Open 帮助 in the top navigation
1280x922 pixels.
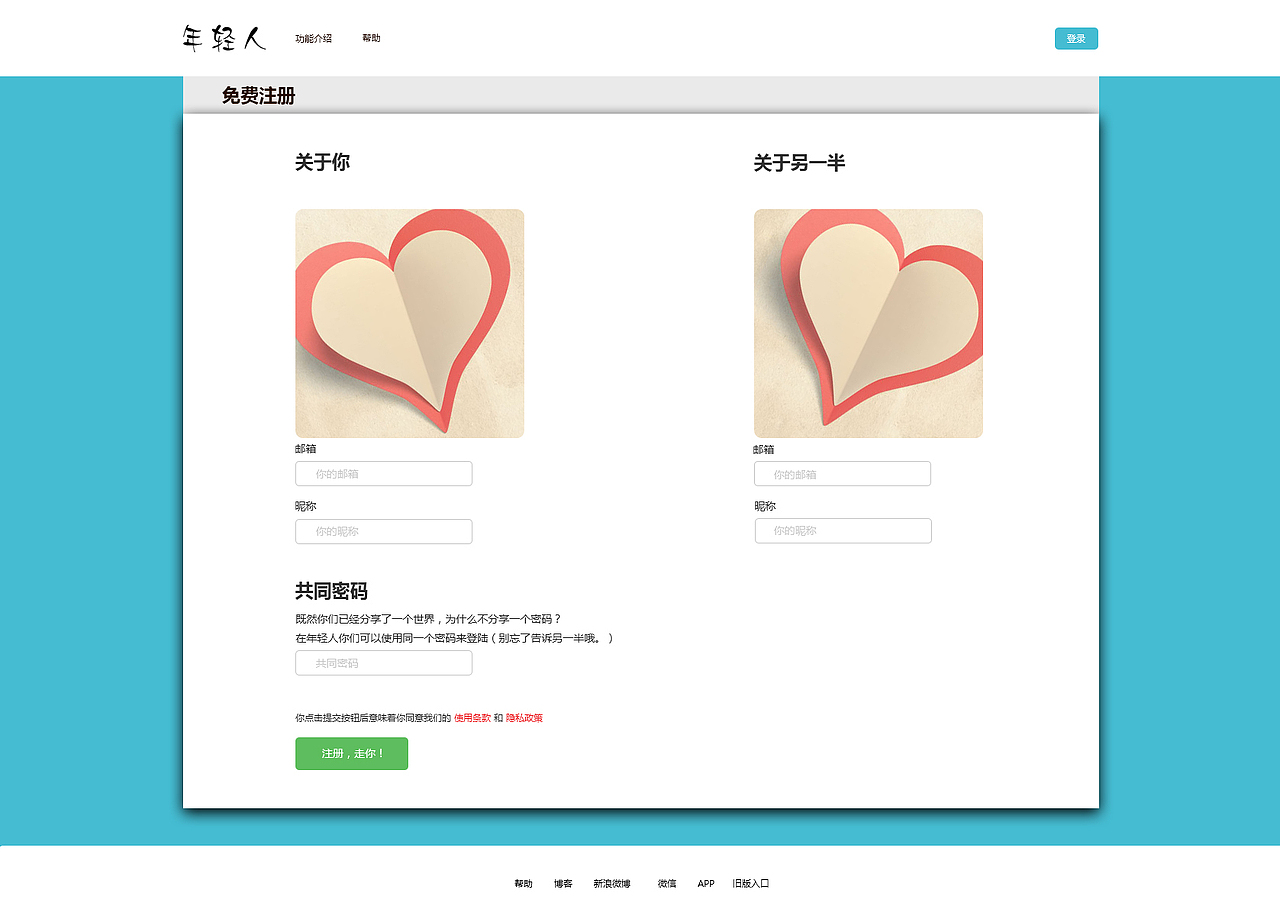pyautogui.click(x=371, y=38)
